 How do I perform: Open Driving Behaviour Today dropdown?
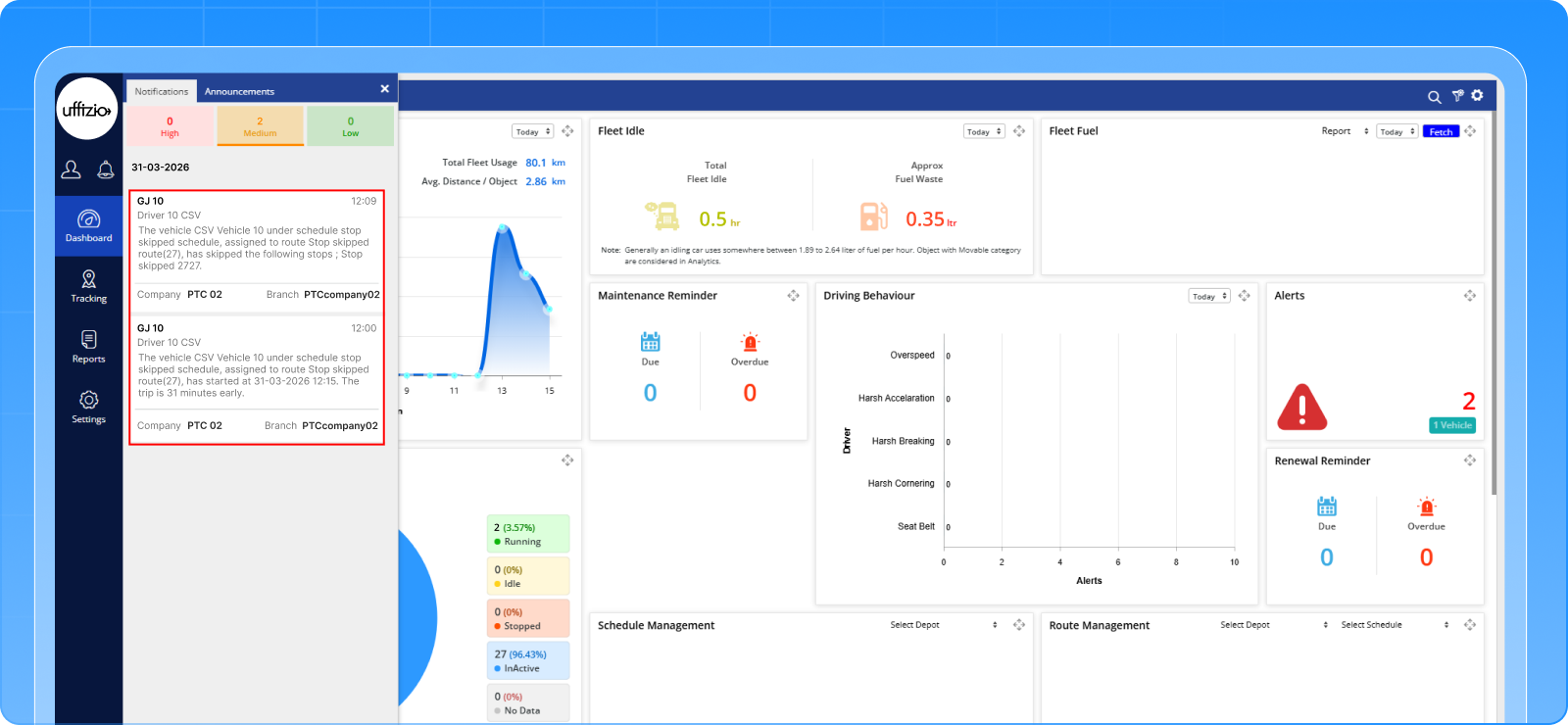(x=1209, y=296)
